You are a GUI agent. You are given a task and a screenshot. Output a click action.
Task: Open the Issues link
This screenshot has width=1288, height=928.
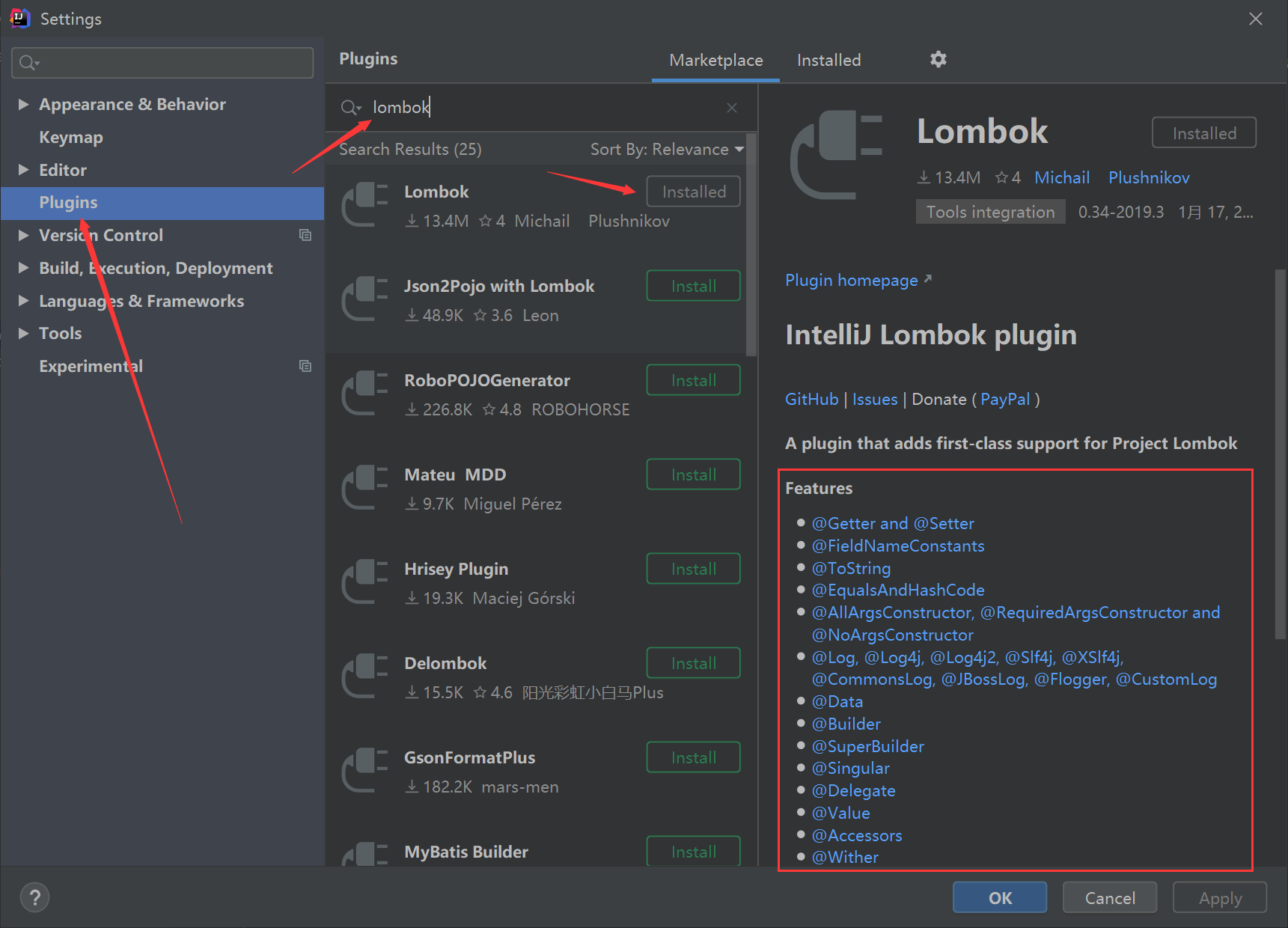click(x=874, y=399)
